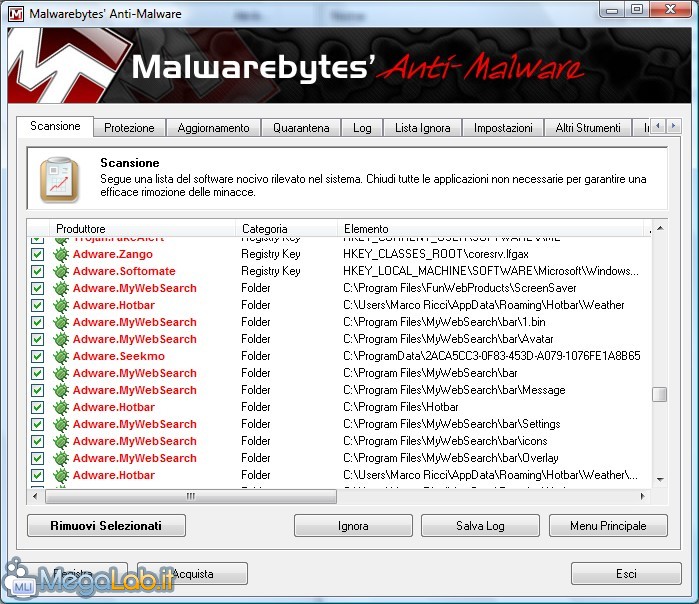Image resolution: width=699 pixels, height=604 pixels.
Task: Uncheck the Adware.Zango checkbox
Action: click(37, 254)
